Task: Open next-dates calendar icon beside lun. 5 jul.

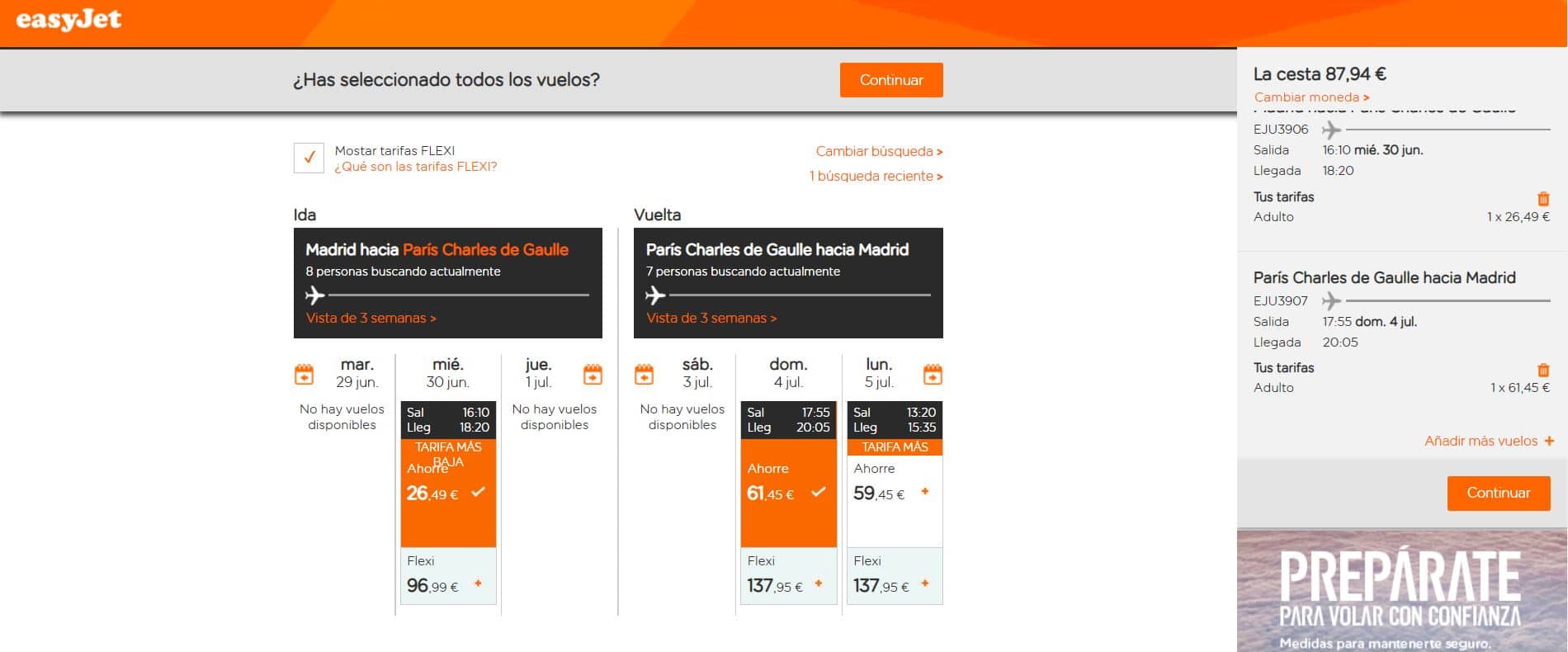Action: 933,374
